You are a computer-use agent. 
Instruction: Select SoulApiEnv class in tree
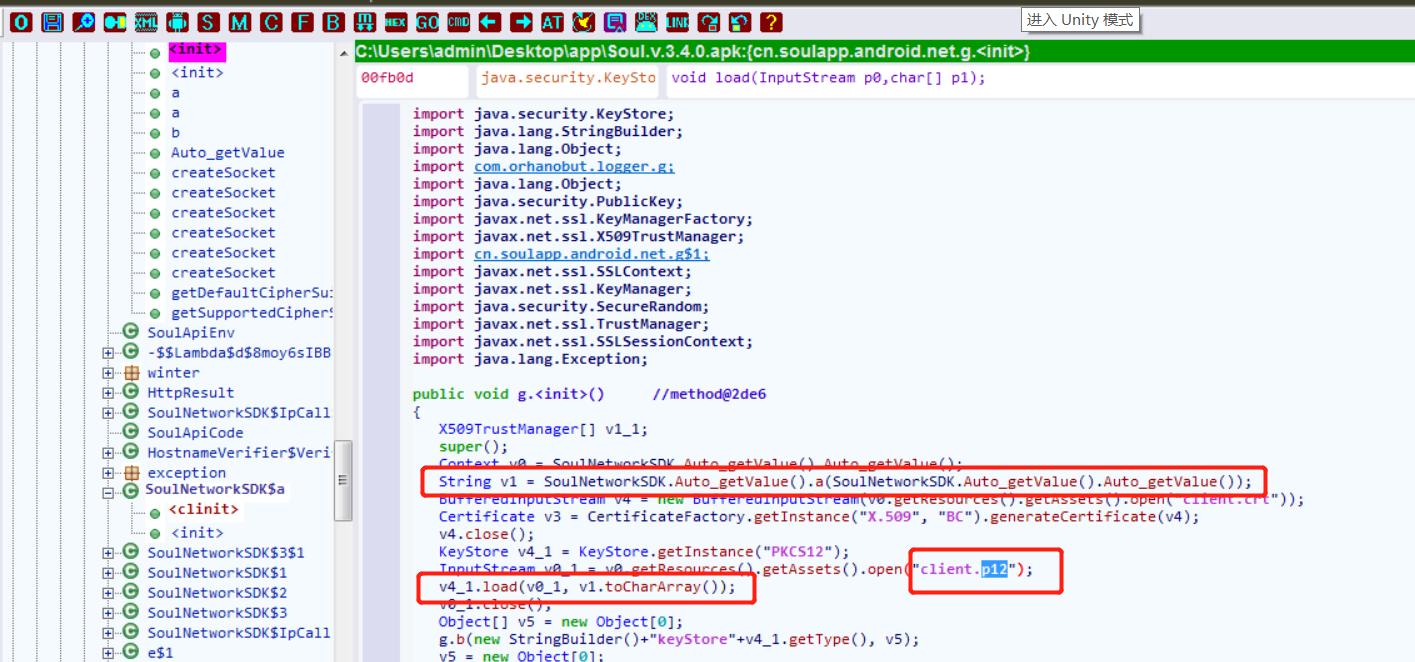pyautogui.click(x=191, y=333)
